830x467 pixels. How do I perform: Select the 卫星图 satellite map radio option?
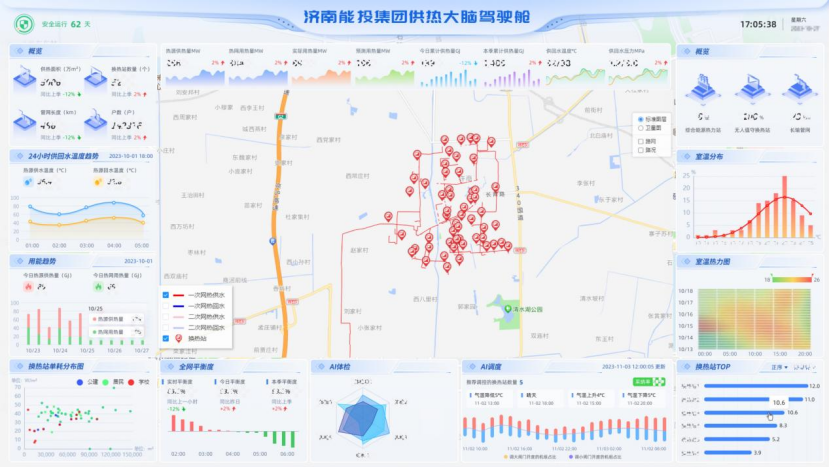point(641,128)
